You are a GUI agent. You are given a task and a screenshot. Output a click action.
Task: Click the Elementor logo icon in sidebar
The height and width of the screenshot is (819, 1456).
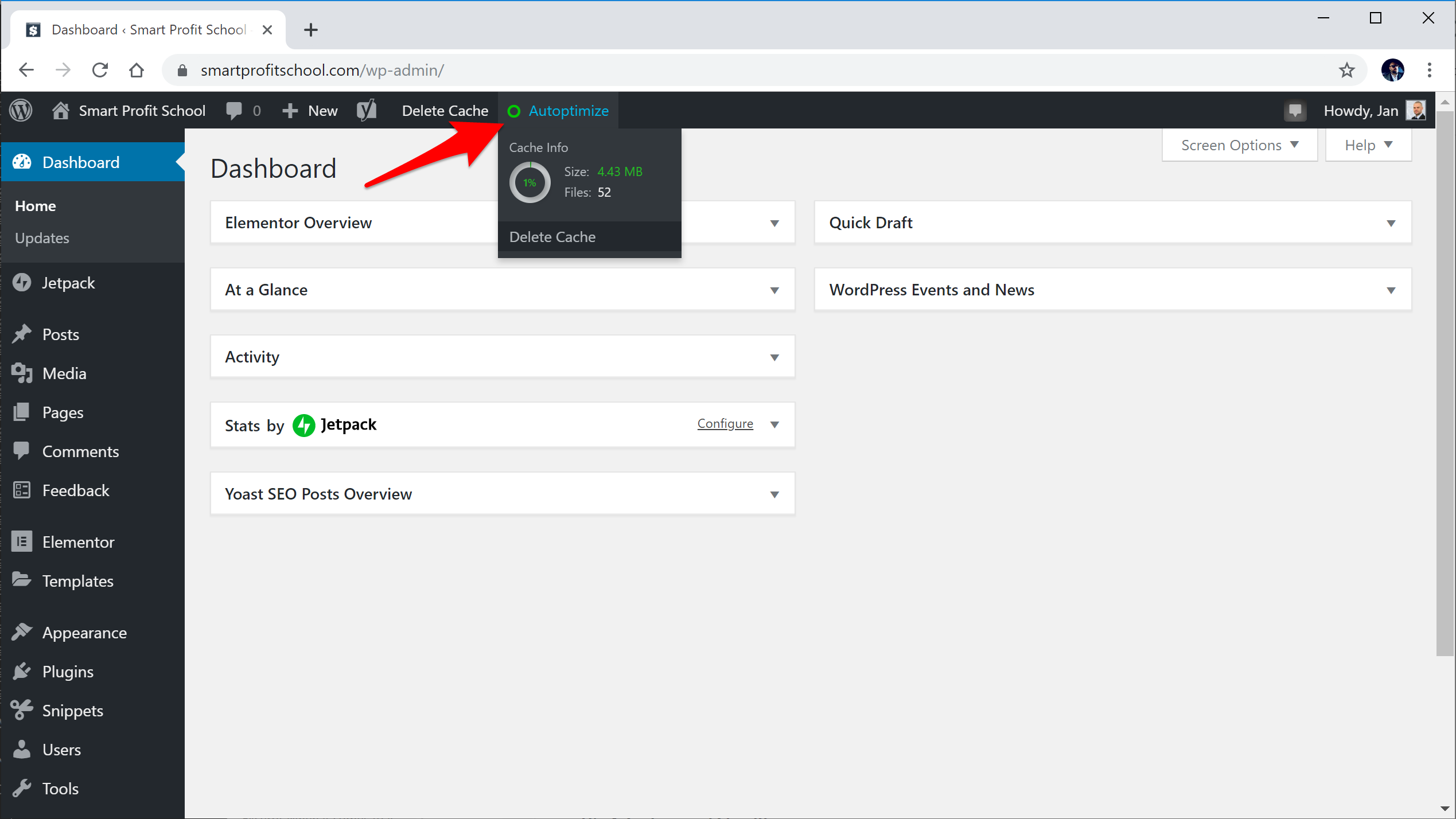tap(22, 541)
